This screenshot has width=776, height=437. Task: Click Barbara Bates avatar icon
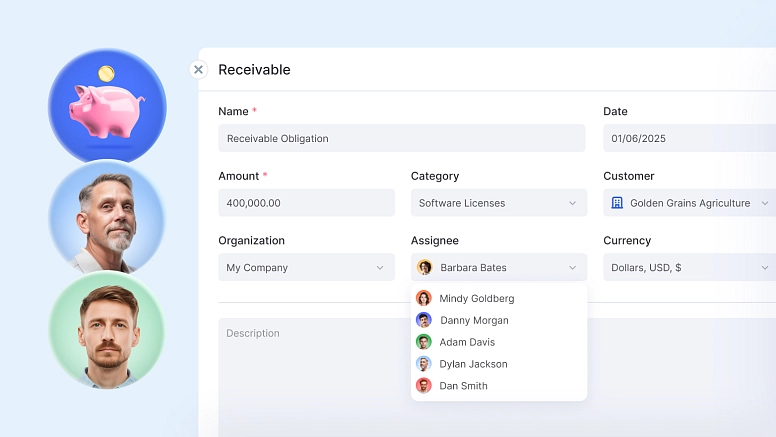pos(424,267)
